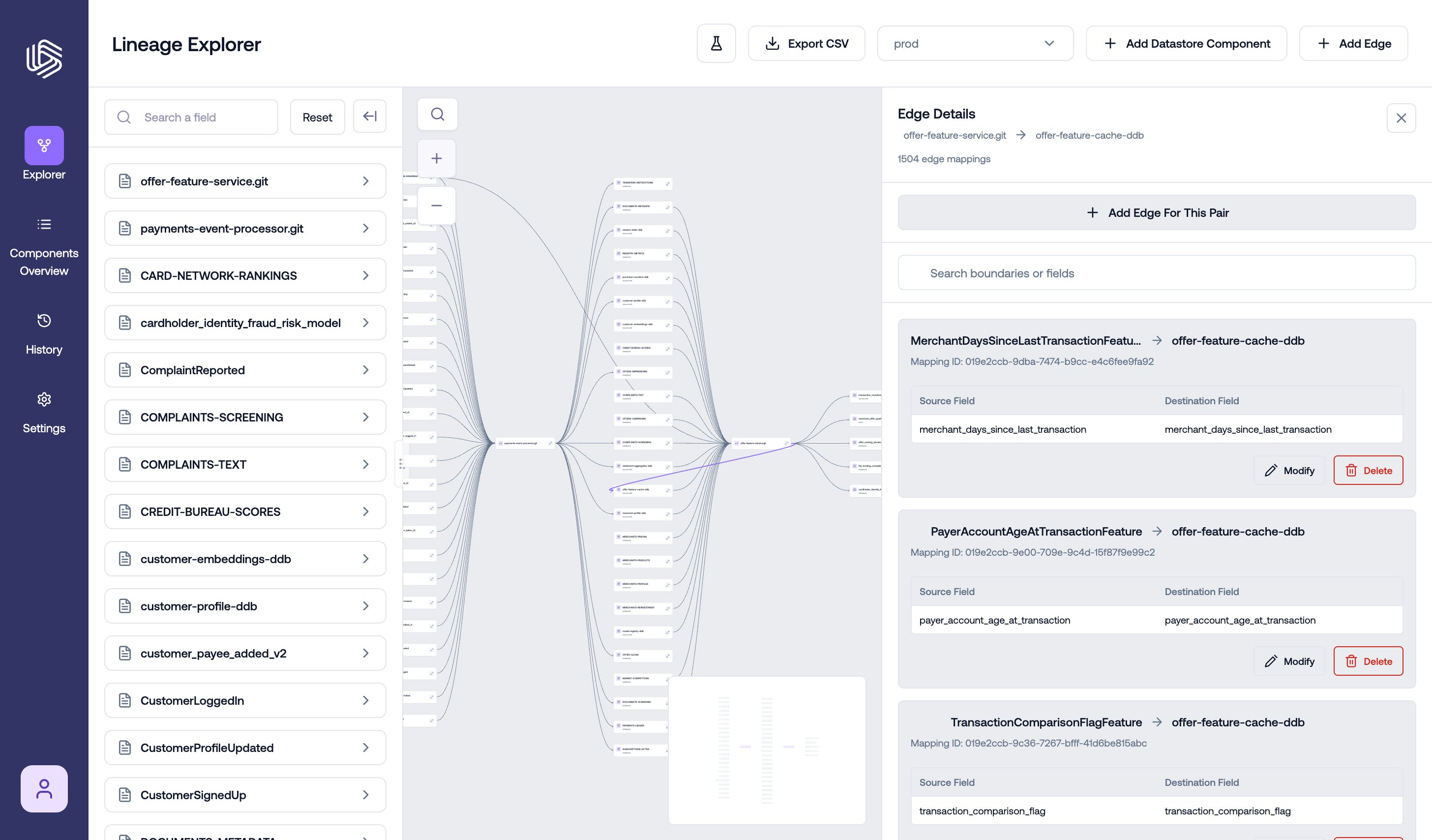Screen dimensions: 1432x840
Task: Click the trash icon on MerchantDaysSinceLastTransaction mapping
Action: pyautogui.click(x=1351, y=471)
